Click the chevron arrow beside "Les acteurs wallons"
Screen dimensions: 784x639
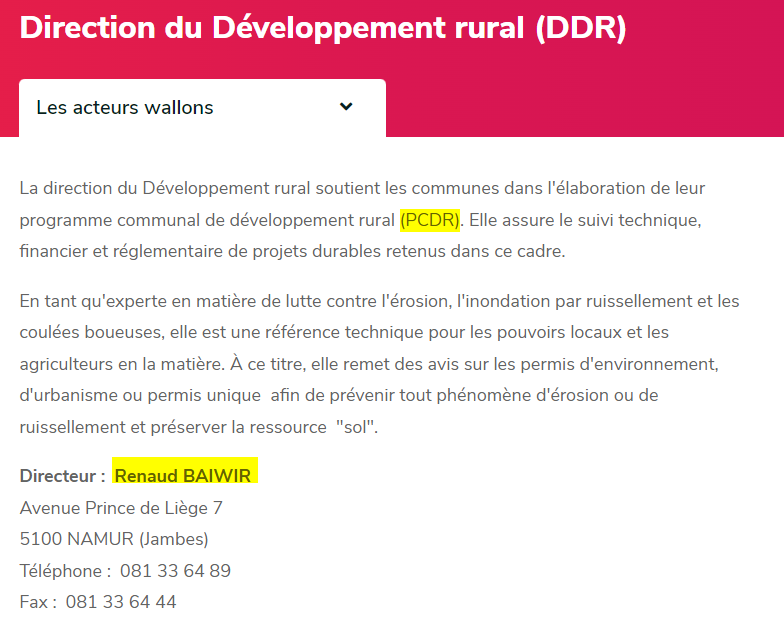[346, 106]
